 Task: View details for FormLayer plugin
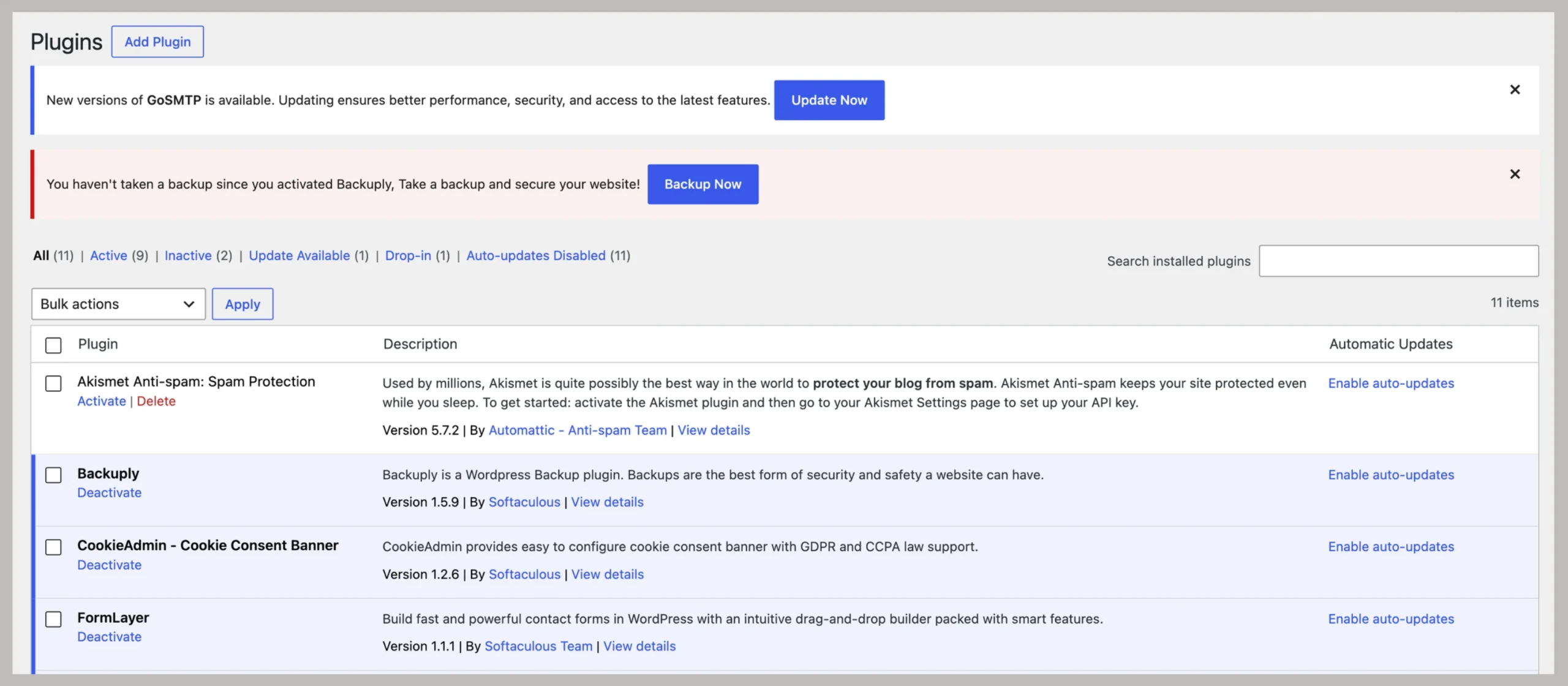[x=639, y=646]
